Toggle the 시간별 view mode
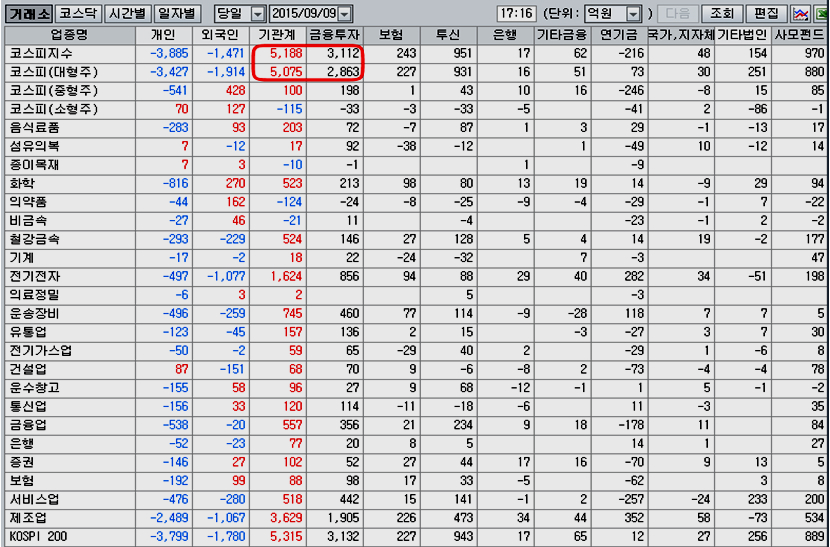 [x=128, y=14]
